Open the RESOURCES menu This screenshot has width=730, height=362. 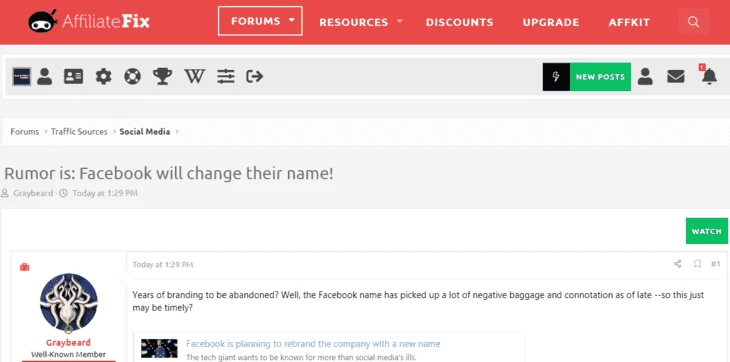tap(353, 22)
